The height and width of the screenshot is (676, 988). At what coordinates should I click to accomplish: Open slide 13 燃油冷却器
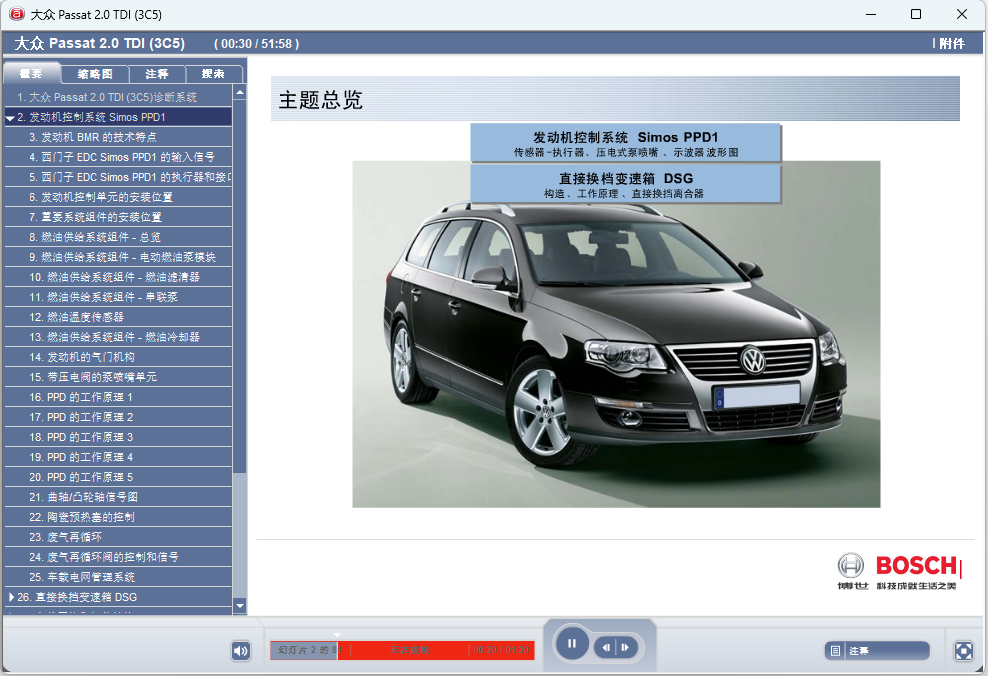pyautogui.click(x=118, y=337)
